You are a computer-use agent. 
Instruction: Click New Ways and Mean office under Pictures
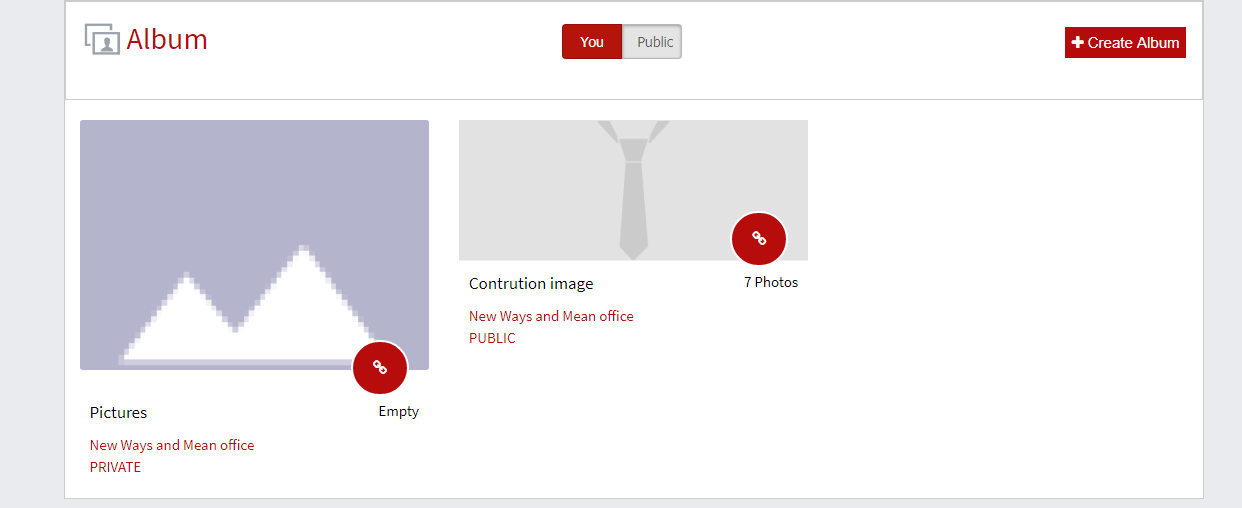pos(172,445)
